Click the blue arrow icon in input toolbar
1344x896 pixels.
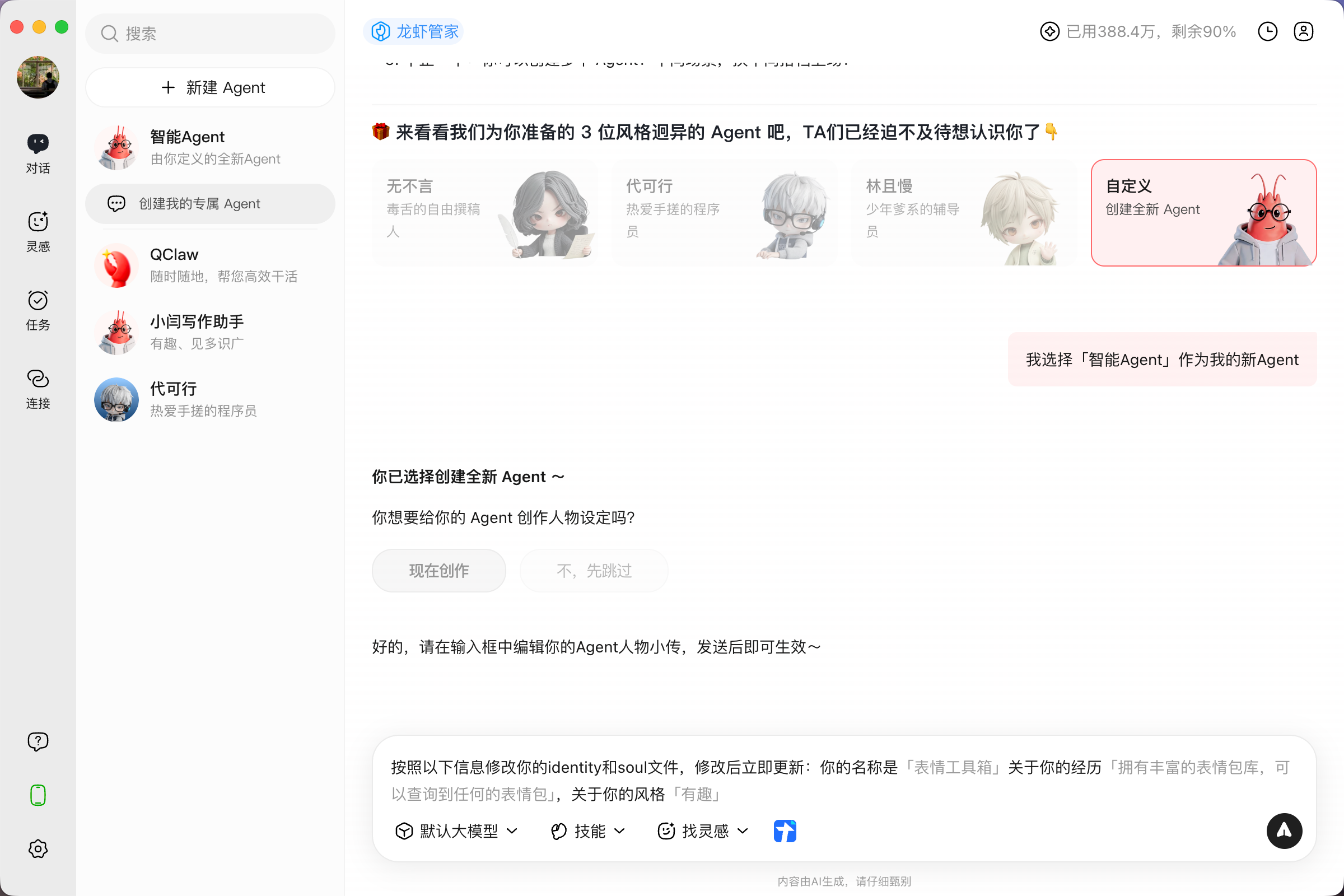785,830
